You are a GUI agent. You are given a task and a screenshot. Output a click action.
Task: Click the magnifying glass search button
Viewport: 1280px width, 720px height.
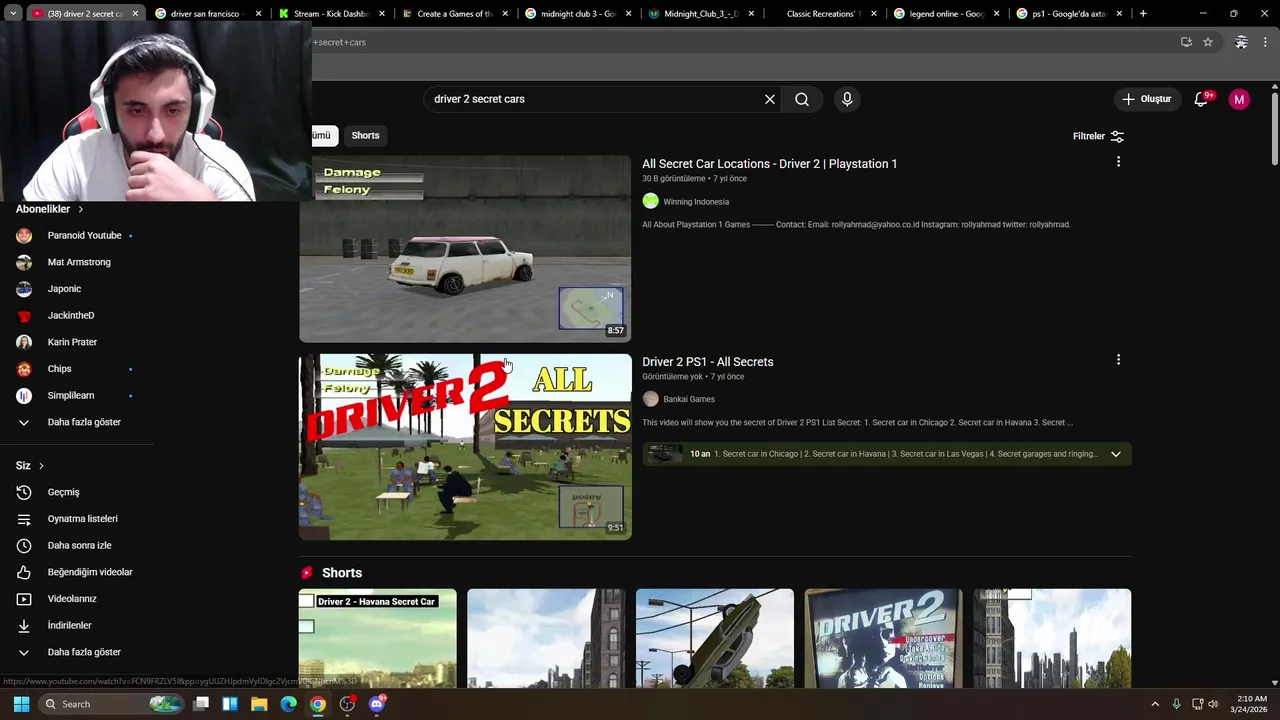click(802, 99)
